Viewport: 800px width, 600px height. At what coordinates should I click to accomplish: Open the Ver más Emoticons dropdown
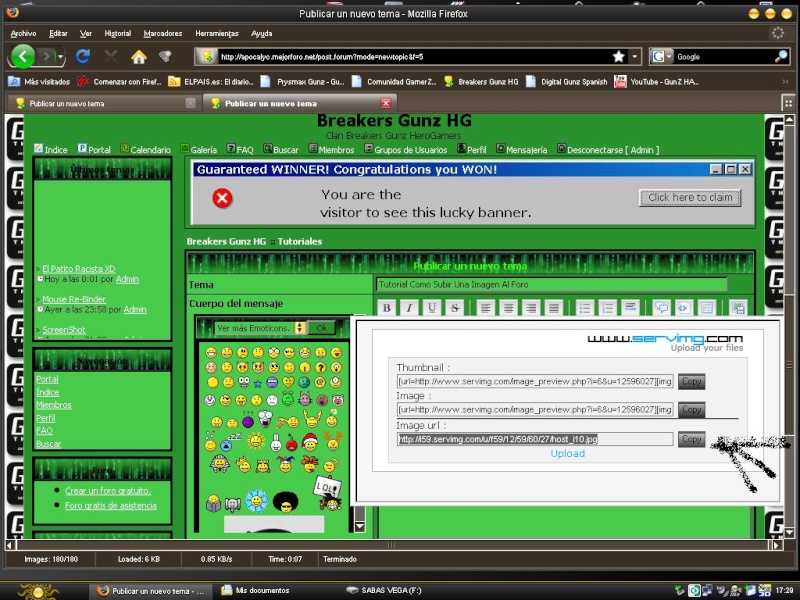[260, 328]
